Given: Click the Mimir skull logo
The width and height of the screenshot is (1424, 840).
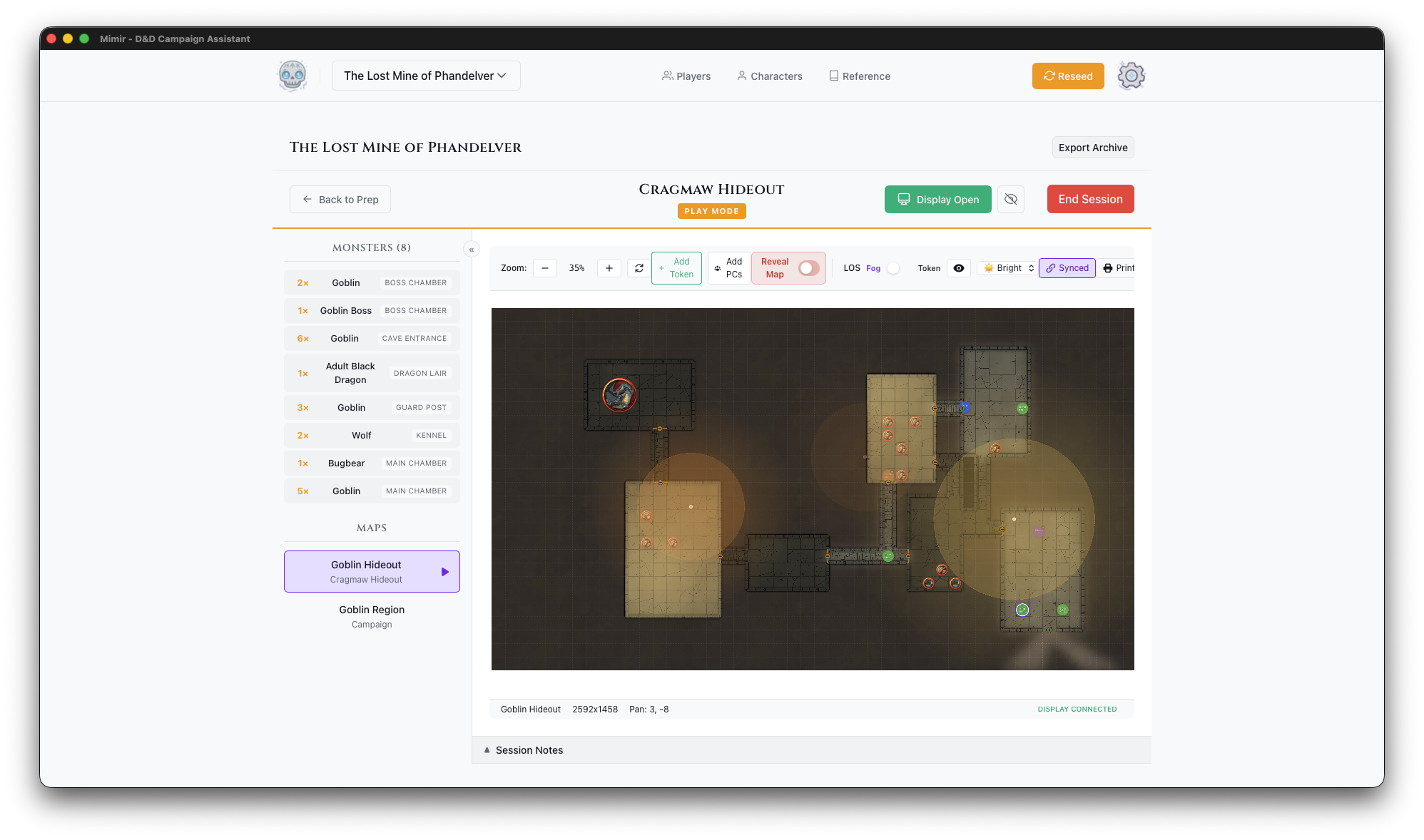Looking at the screenshot, I should 293,76.
